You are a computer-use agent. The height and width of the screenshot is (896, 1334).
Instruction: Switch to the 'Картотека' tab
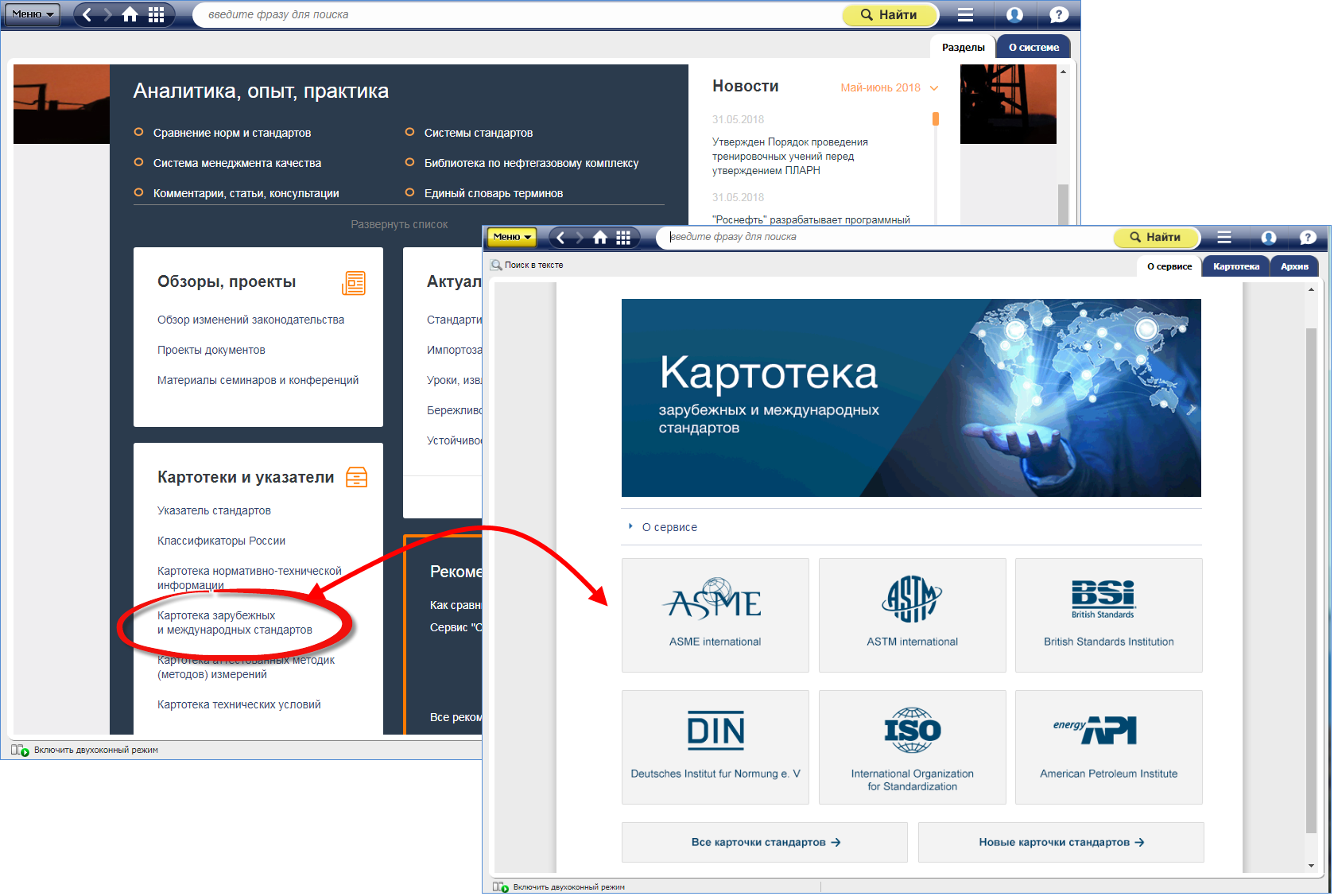[x=1235, y=266]
